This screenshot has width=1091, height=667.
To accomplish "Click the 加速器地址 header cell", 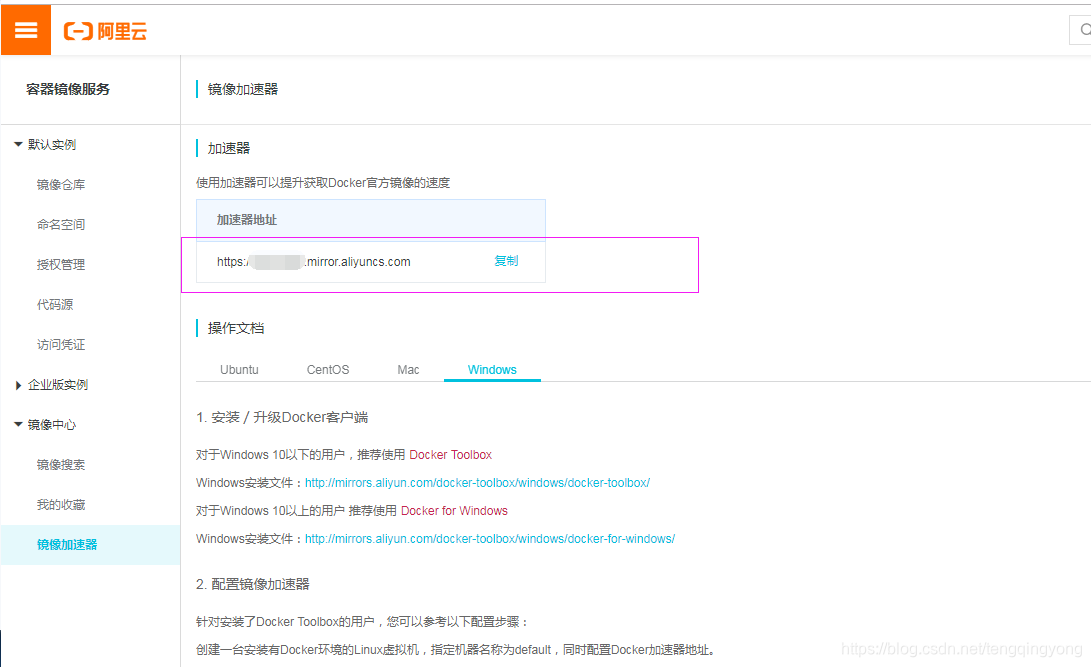I will point(371,220).
